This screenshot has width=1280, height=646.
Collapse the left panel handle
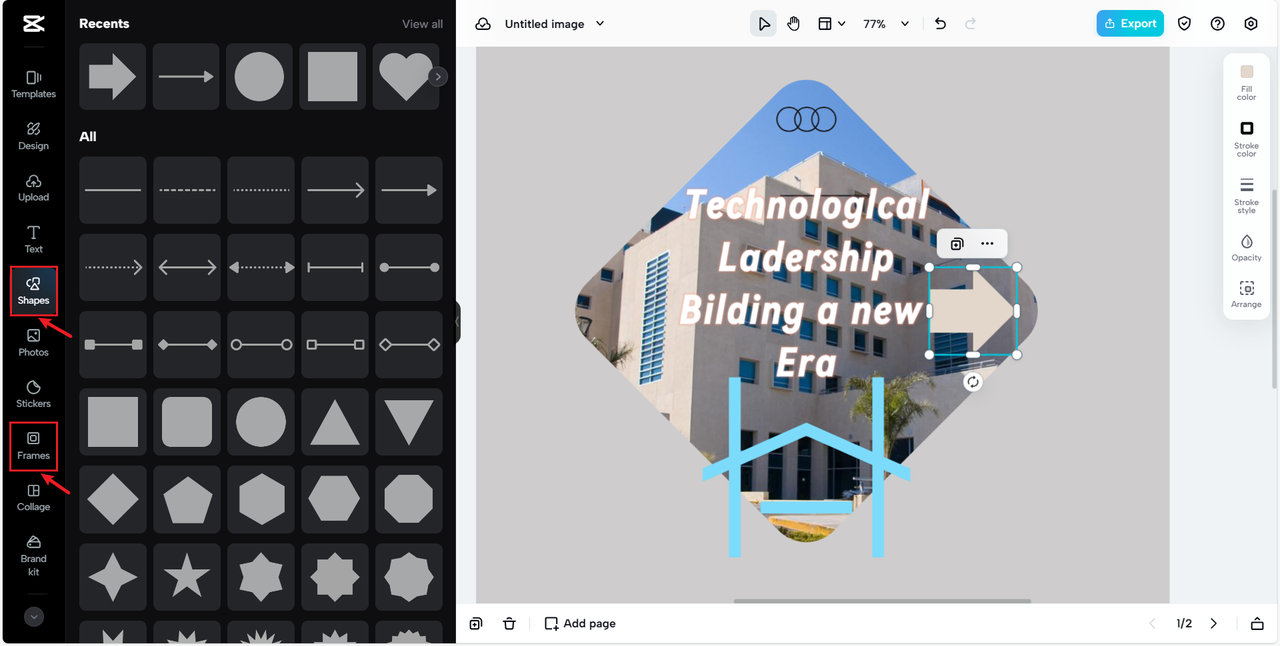point(458,323)
